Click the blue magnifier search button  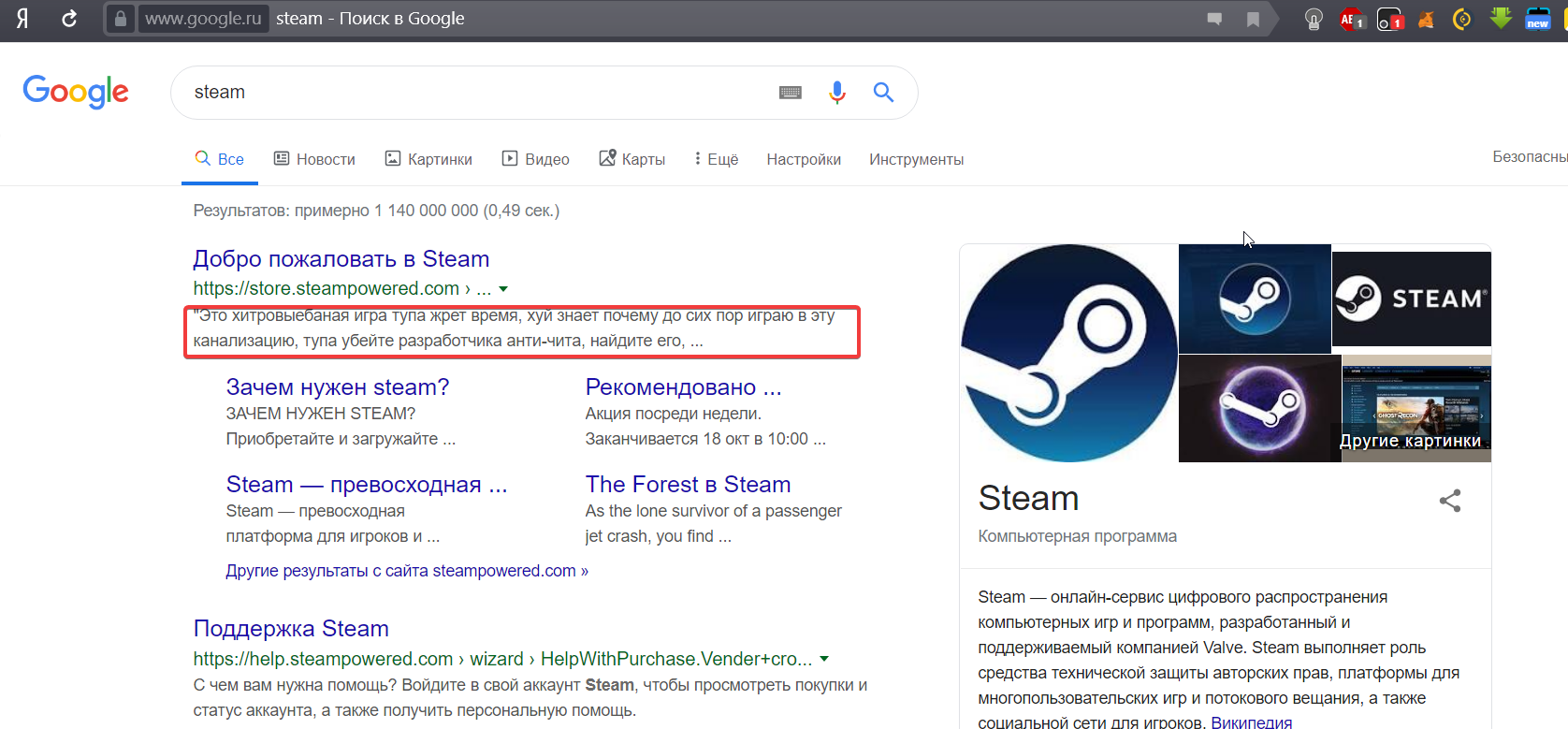coord(883,92)
